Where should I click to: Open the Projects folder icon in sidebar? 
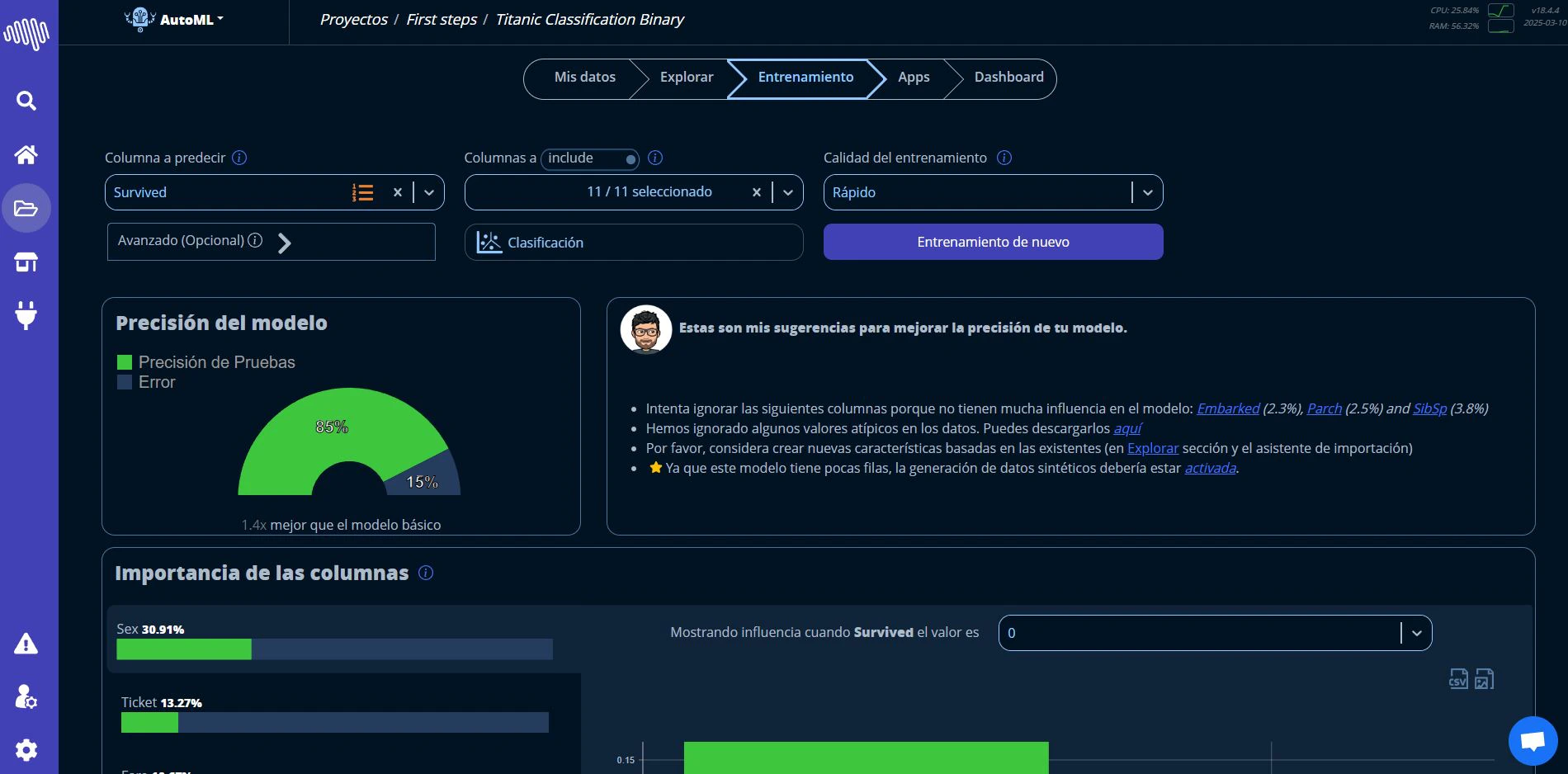click(26, 208)
